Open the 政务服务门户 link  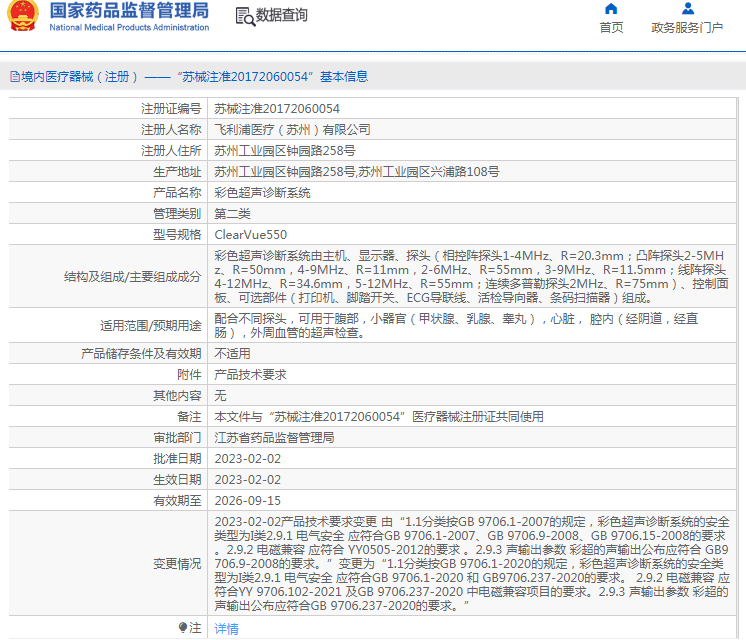coord(687,28)
